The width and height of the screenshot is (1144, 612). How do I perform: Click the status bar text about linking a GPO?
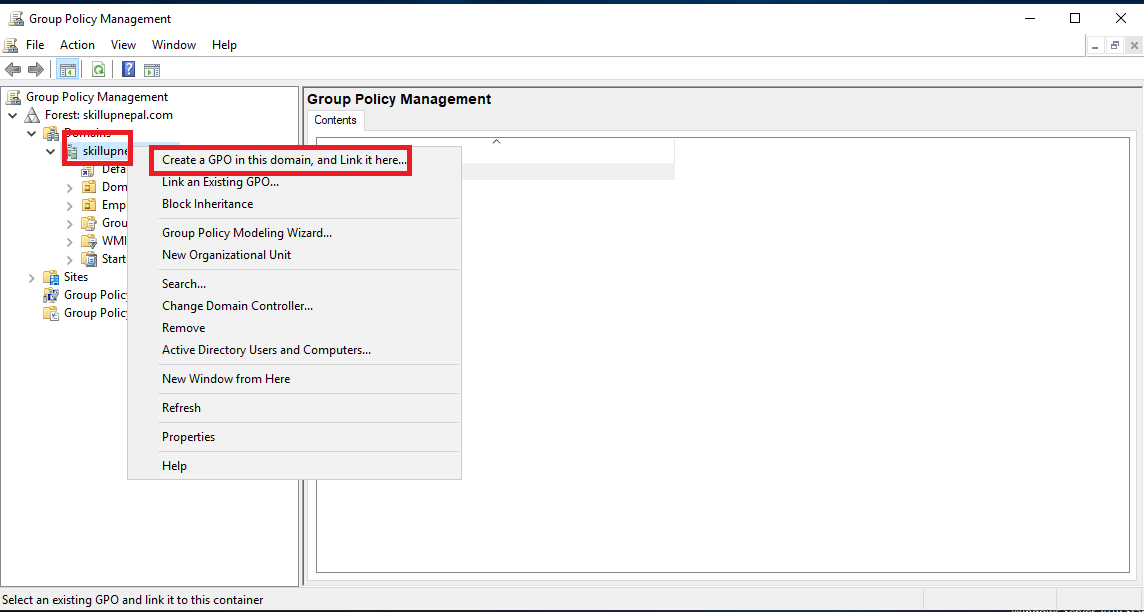point(133,600)
